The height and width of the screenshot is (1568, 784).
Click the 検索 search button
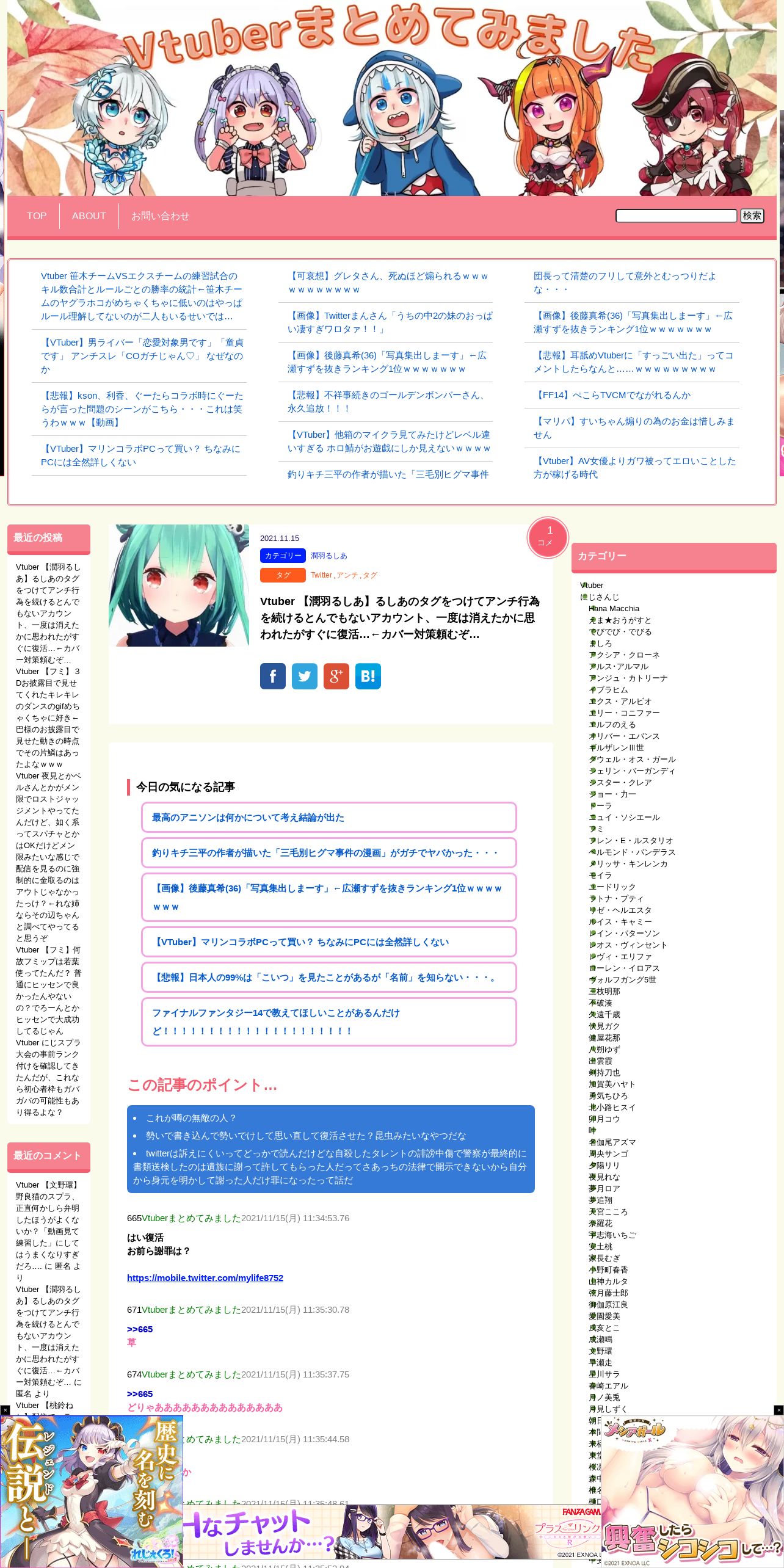click(752, 216)
